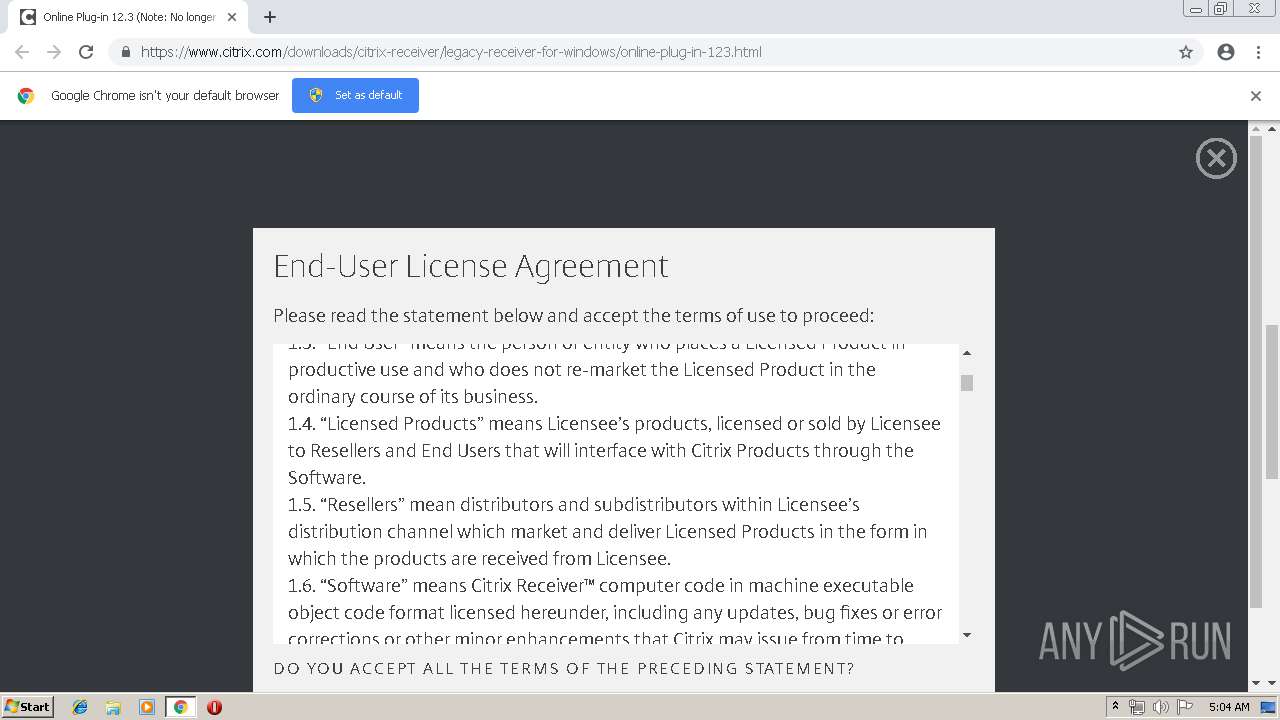Open the Chrome profile avatar menu
Viewport: 1280px width, 720px height.
coord(1226,52)
